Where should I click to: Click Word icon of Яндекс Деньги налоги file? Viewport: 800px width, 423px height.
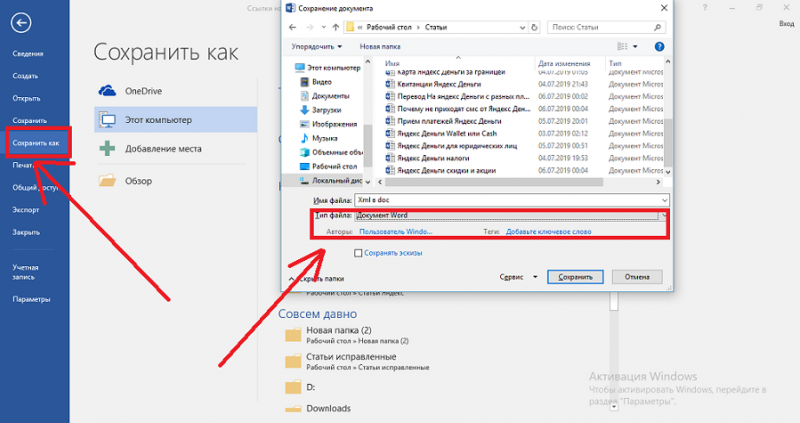(390, 158)
